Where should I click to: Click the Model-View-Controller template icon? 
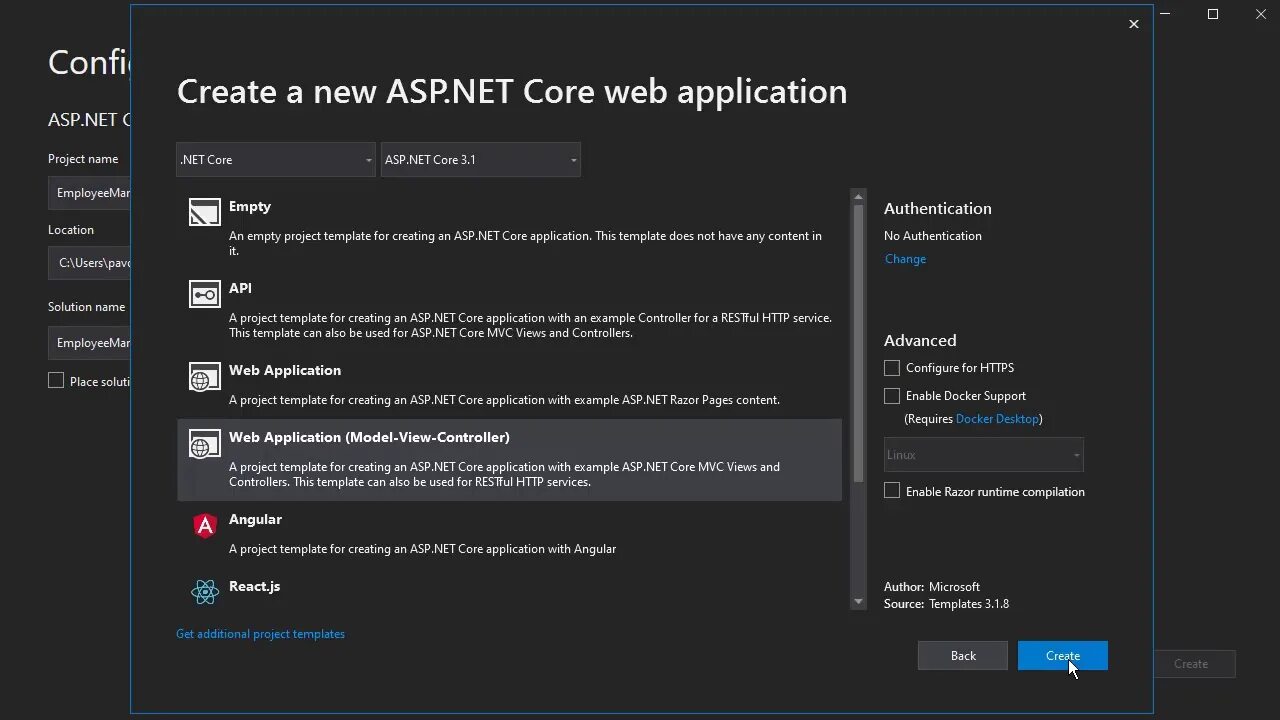pyautogui.click(x=205, y=444)
